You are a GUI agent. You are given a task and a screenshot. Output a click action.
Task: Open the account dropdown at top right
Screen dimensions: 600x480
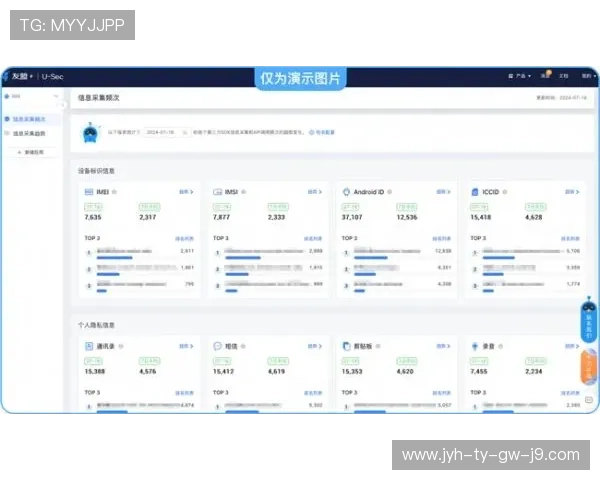point(589,76)
